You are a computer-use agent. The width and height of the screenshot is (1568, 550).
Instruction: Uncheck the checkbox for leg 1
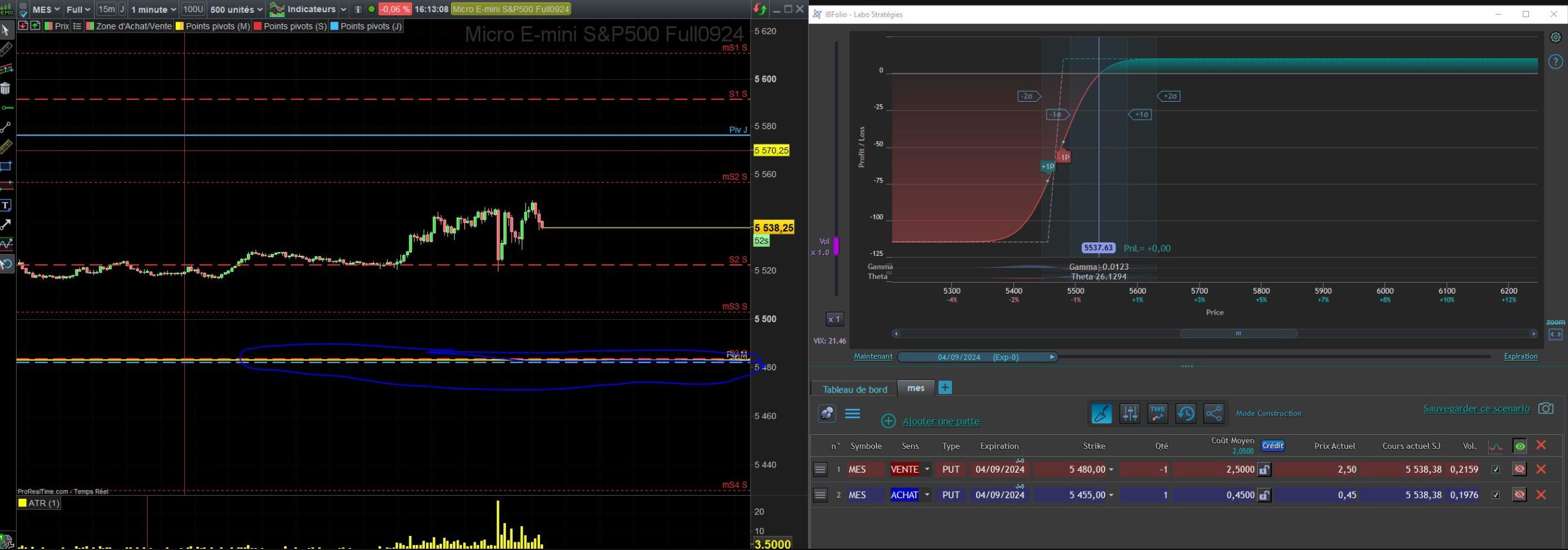point(1496,469)
